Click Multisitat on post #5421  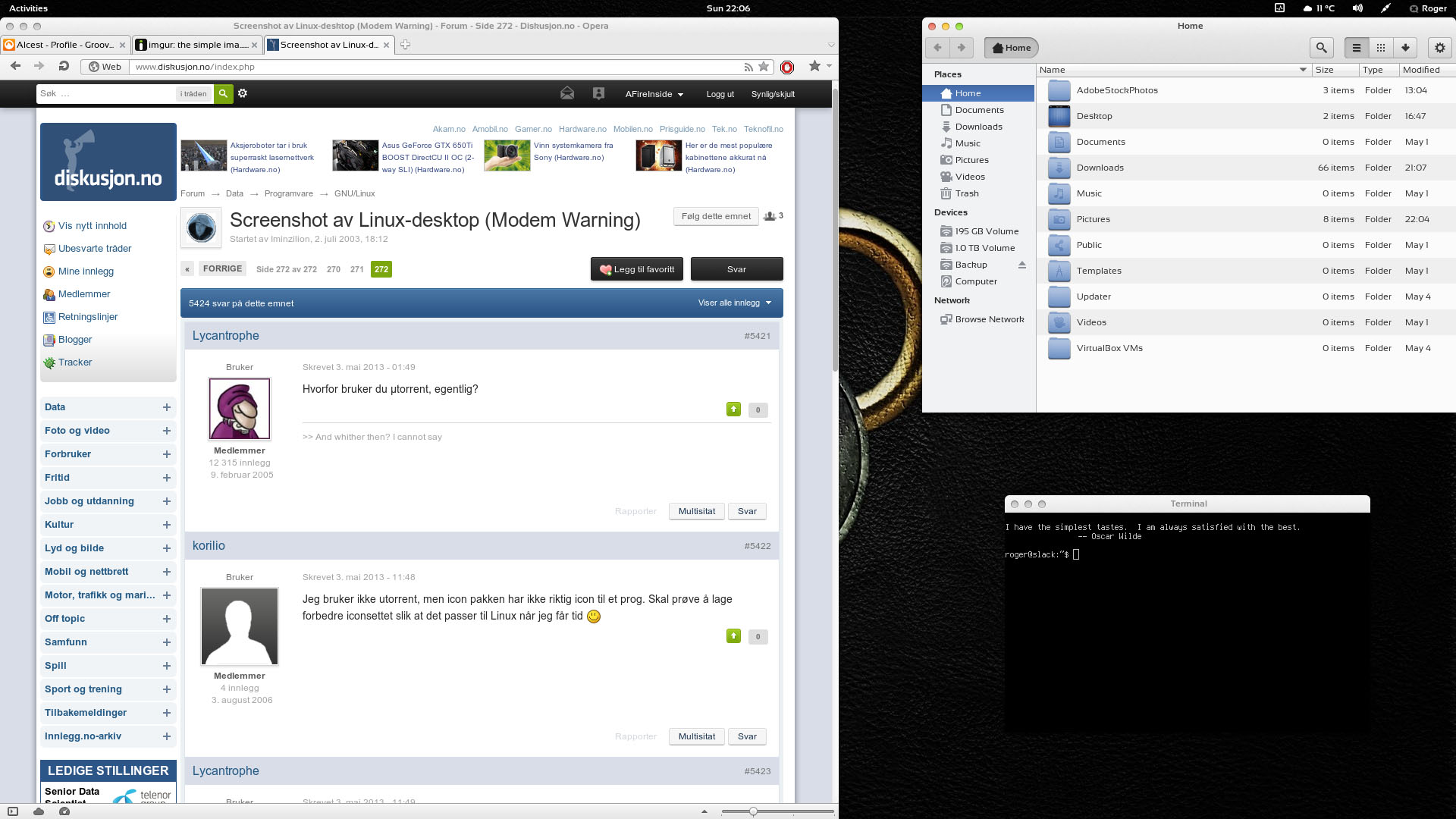(697, 511)
